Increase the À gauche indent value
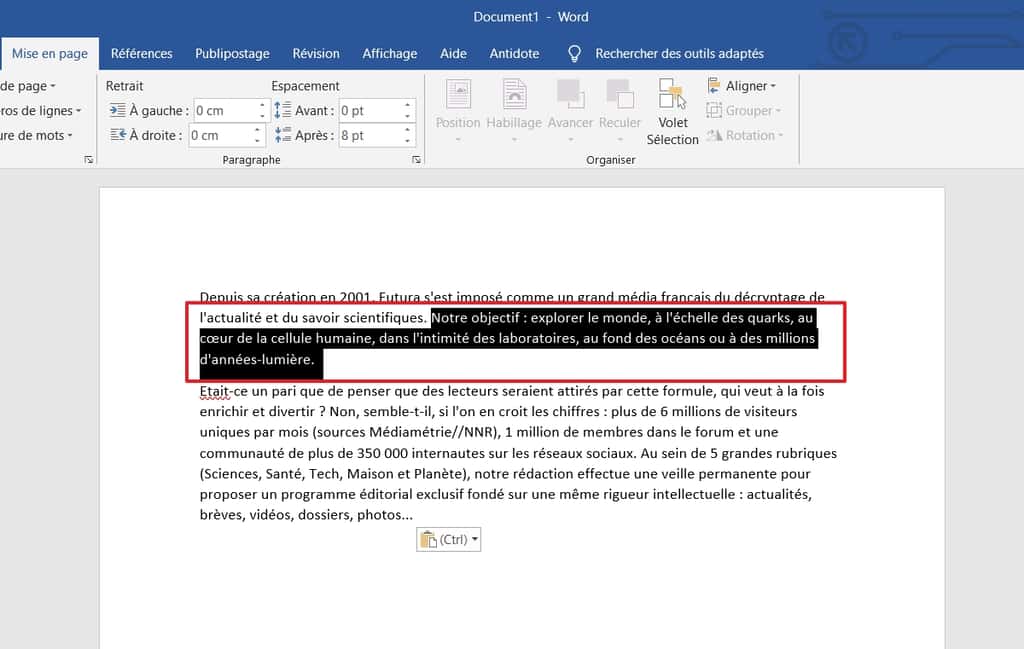Image resolution: width=1024 pixels, height=649 pixels. point(263,105)
